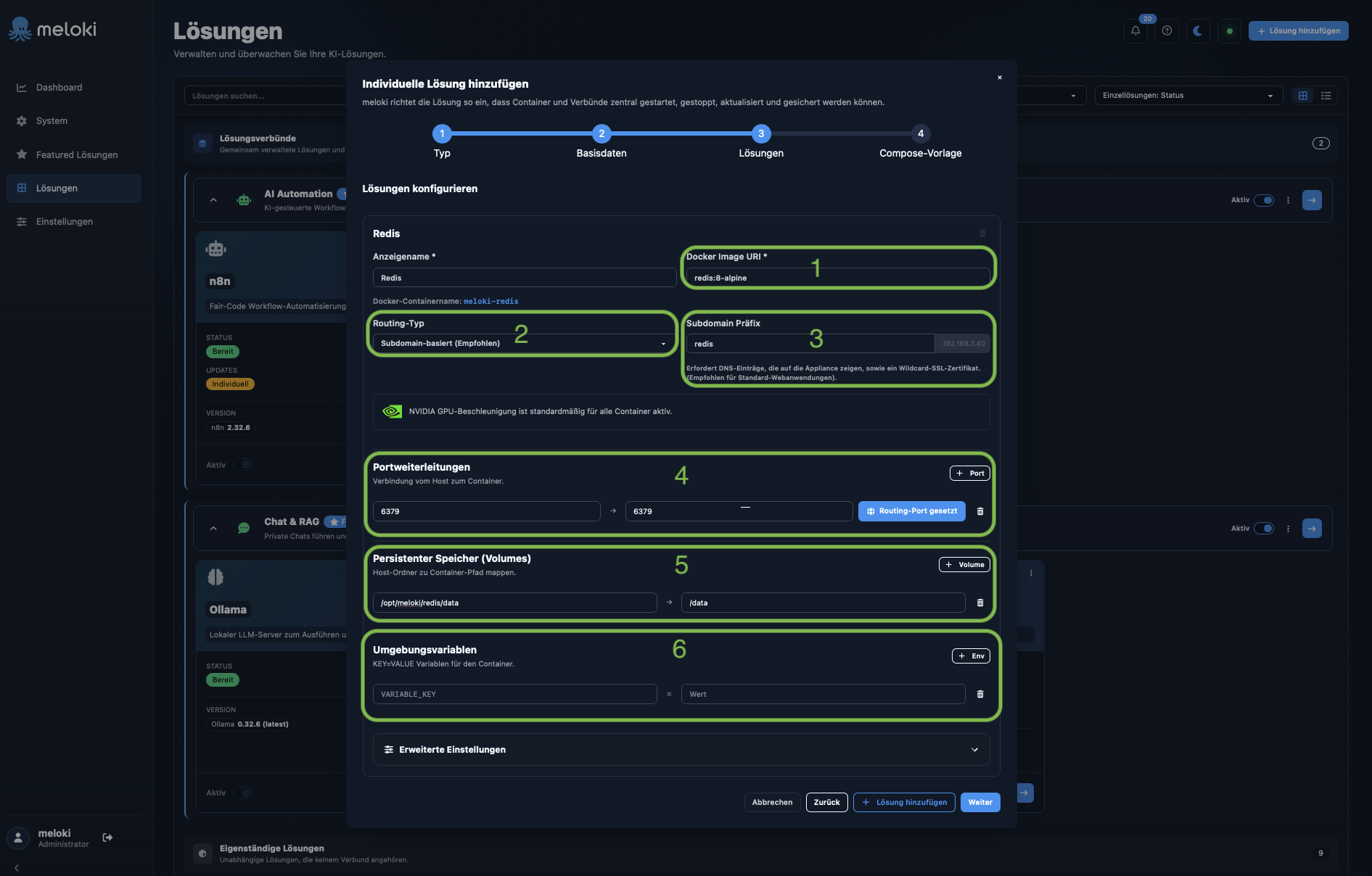Focus the host path /opt/meloki/redis/data field
1372x876 pixels.
514,603
